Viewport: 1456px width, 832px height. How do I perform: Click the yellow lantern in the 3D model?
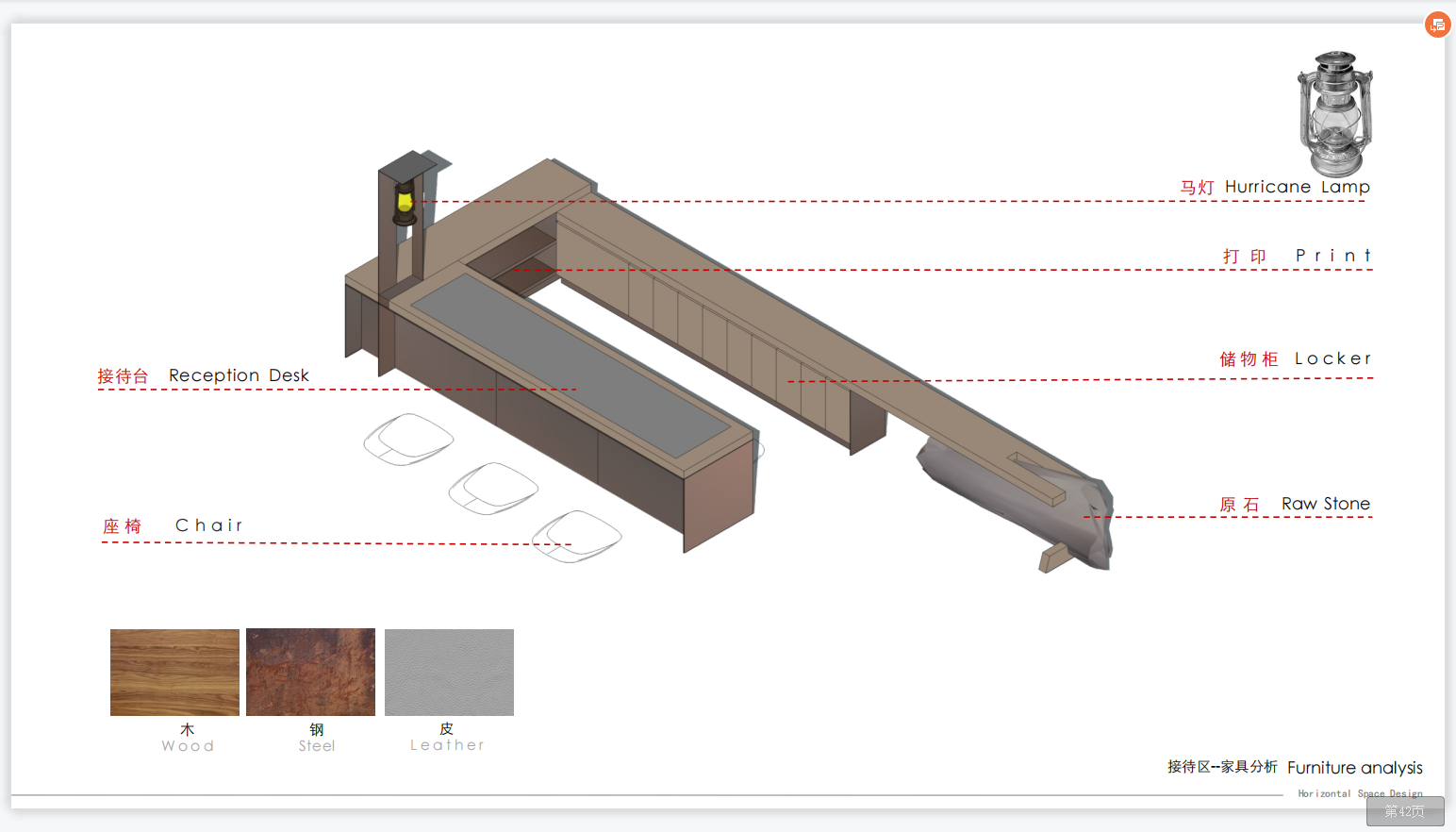click(405, 204)
